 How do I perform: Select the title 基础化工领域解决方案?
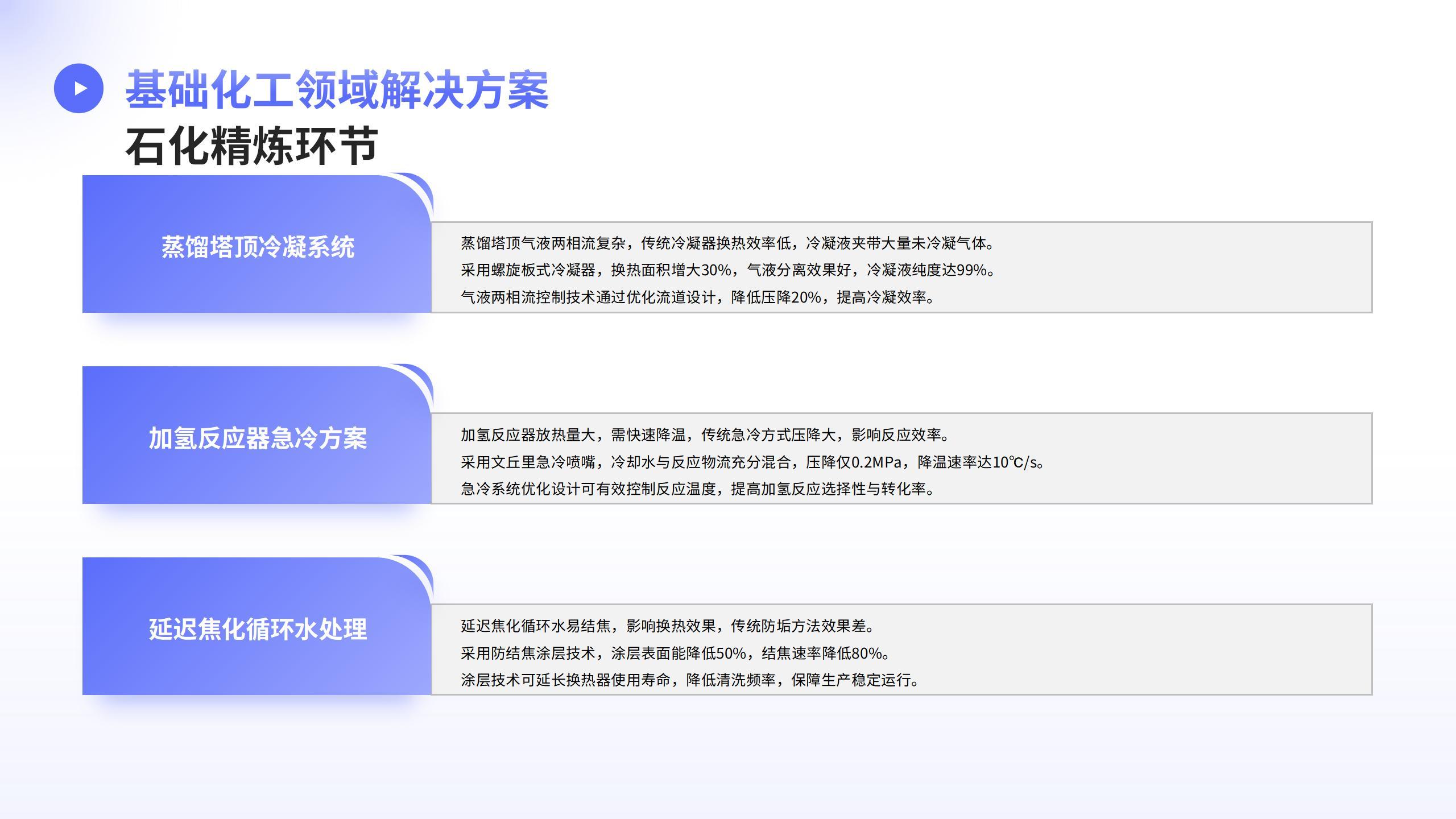point(337,90)
